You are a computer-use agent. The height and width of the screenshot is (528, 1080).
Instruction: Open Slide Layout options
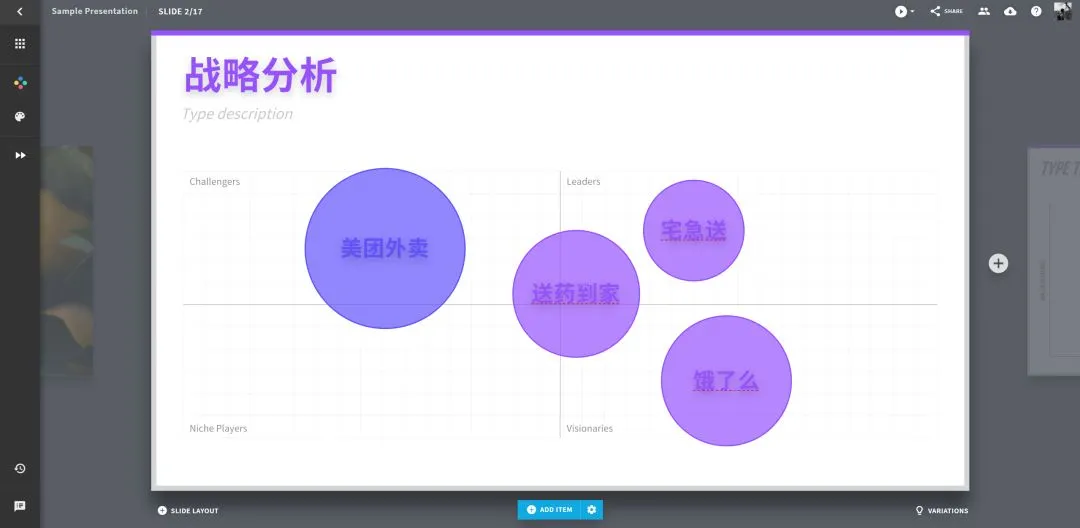click(x=188, y=511)
